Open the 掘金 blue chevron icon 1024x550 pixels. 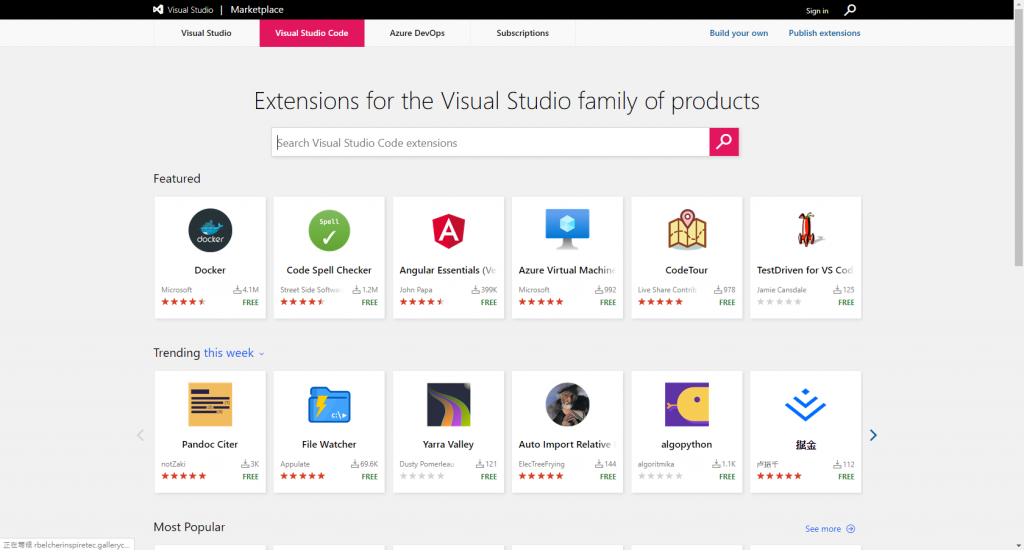(x=805, y=404)
